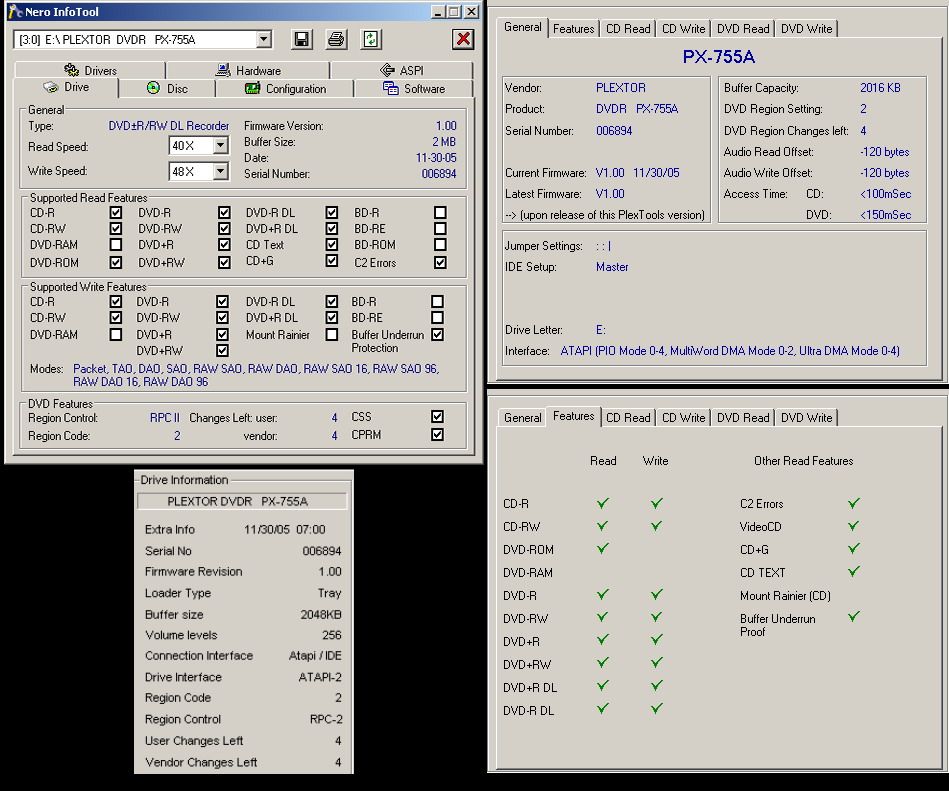Click the floppy disk save icon
Screen dimensions: 949x791
click(301, 39)
